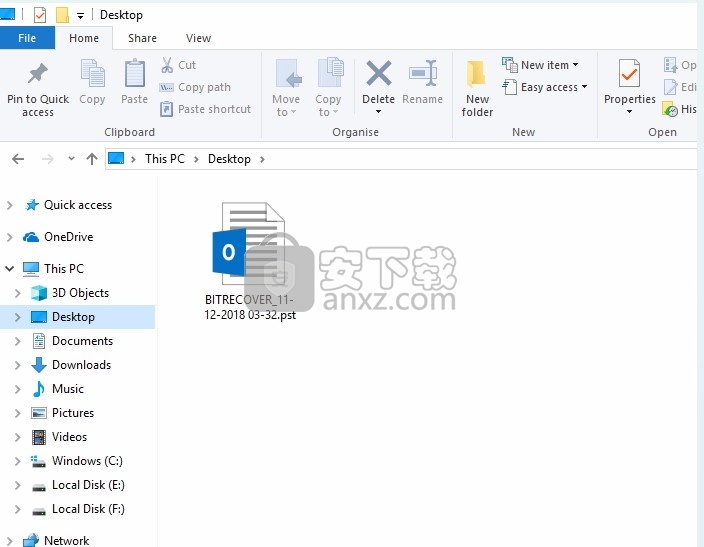704x547 pixels.
Task: Click New folder icon in title bar toolbar
Action: (x=62, y=15)
